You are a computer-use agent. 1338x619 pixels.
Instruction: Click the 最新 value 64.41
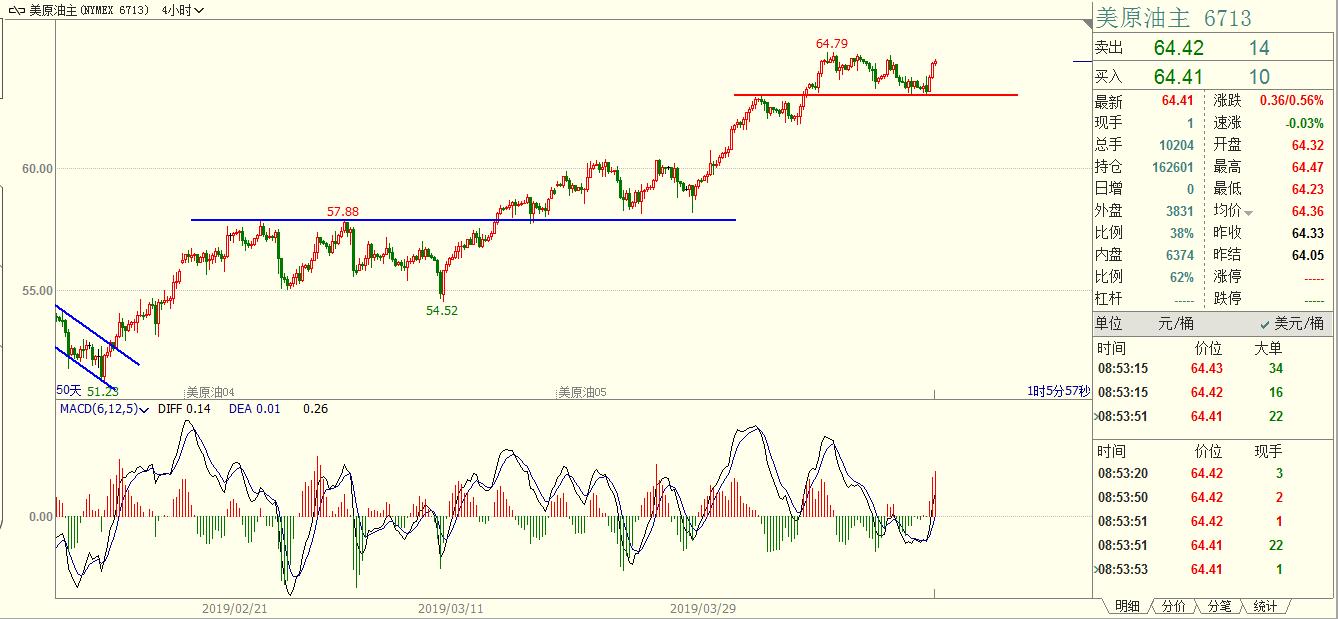pyautogui.click(x=1178, y=102)
